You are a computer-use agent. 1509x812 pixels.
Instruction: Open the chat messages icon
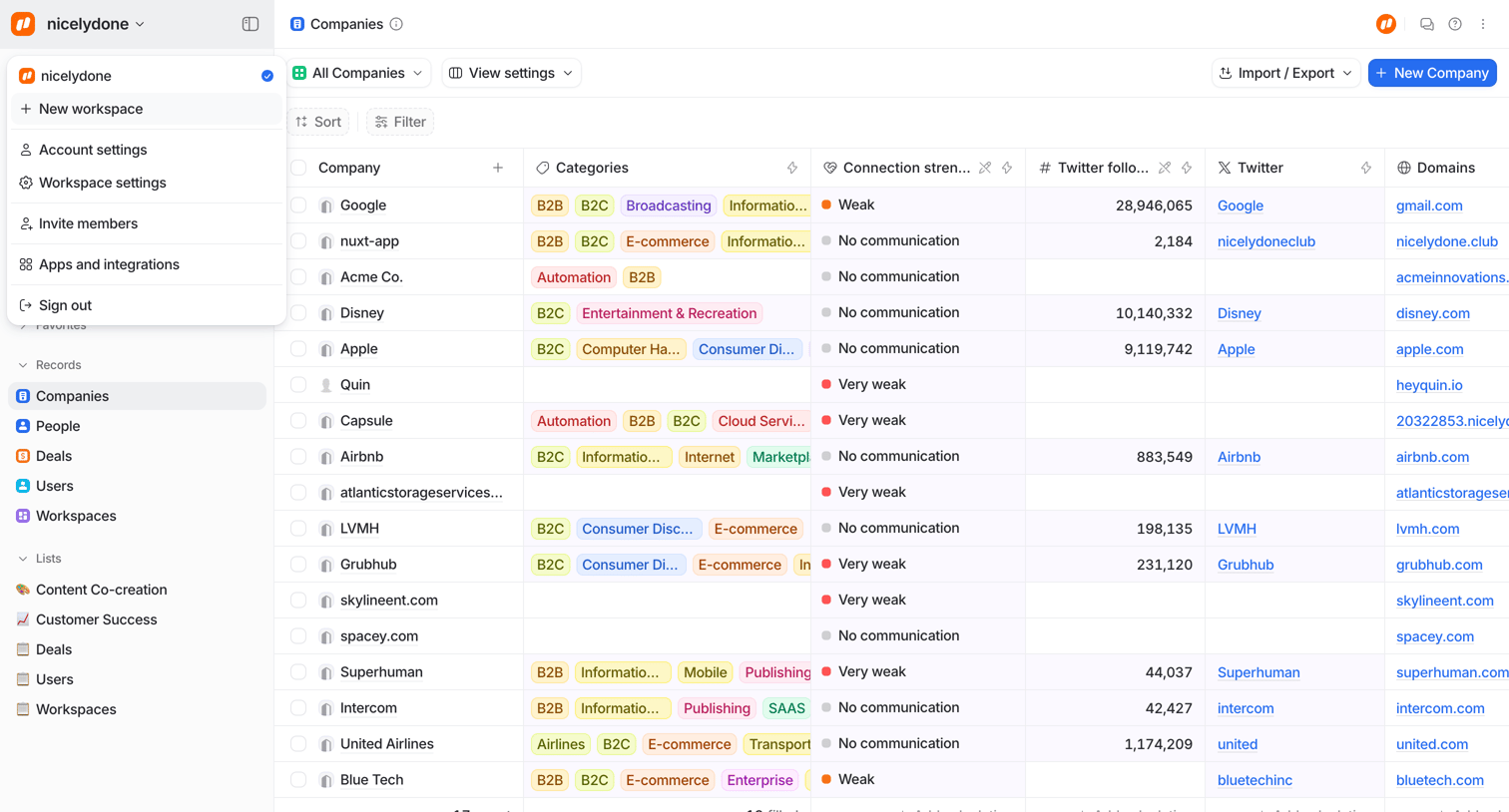pos(1427,24)
